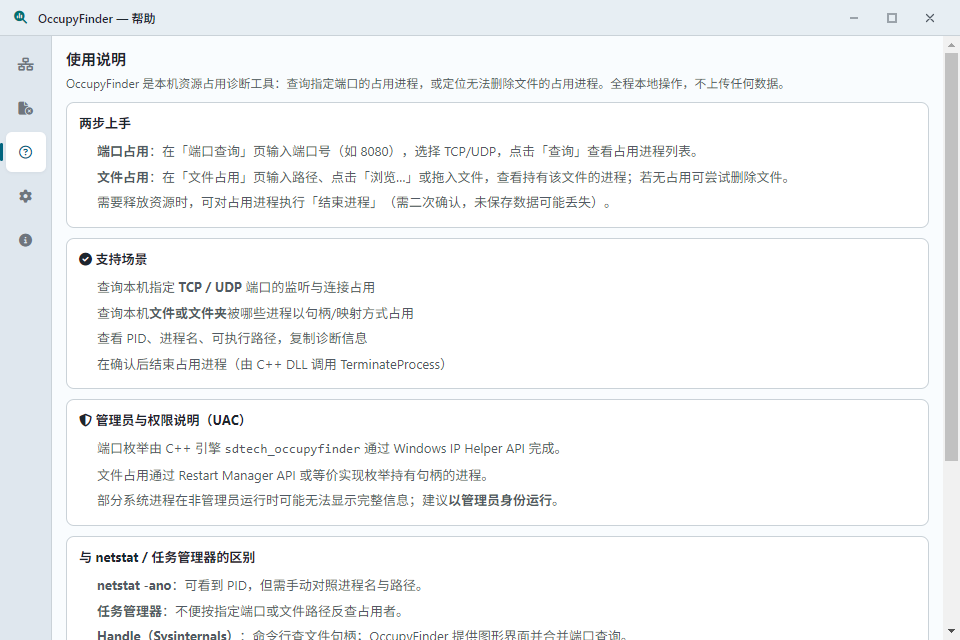This screenshot has height=640, width=960.
Task: Open settings gear in sidebar
Action: pos(26,196)
